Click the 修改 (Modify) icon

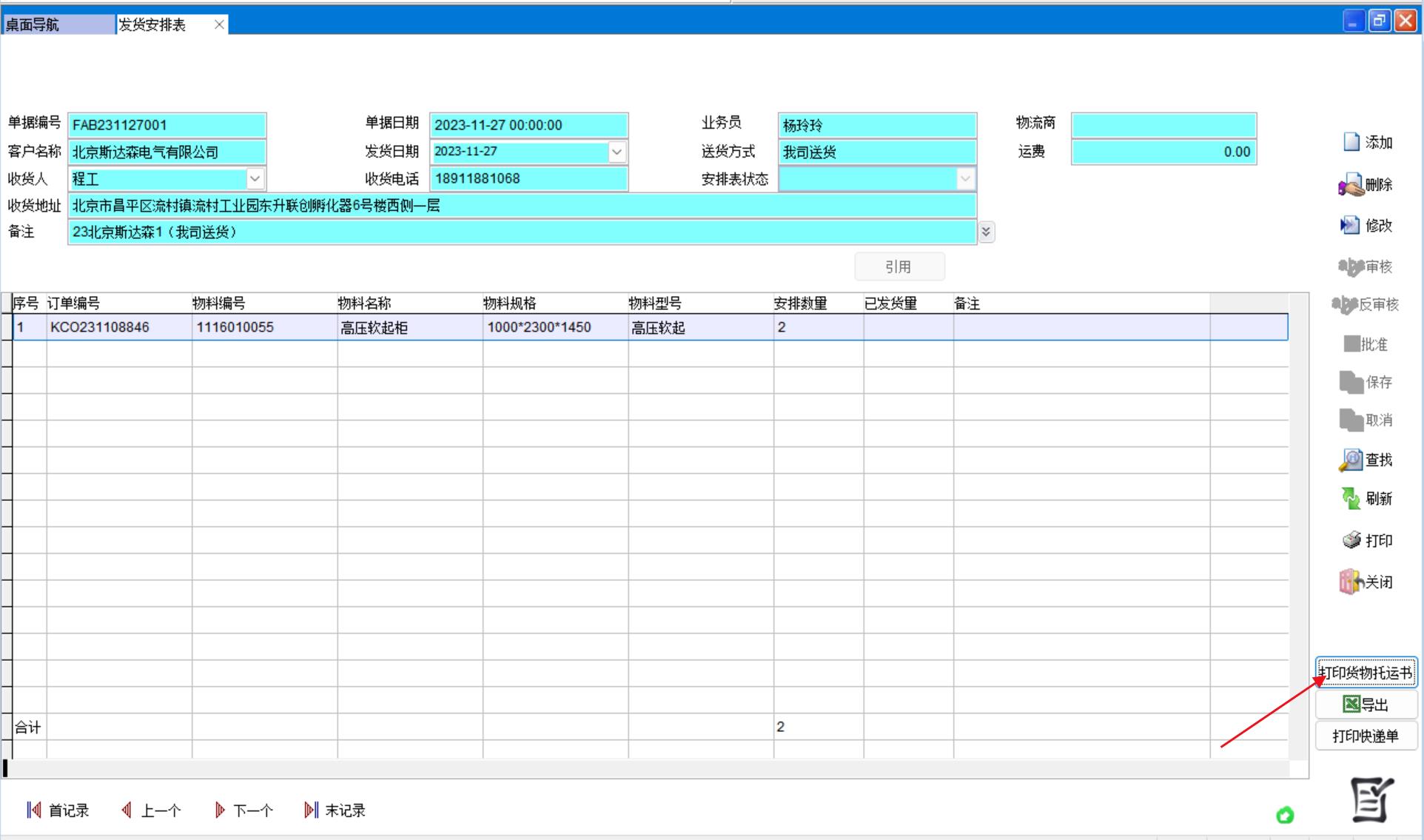[1350, 225]
